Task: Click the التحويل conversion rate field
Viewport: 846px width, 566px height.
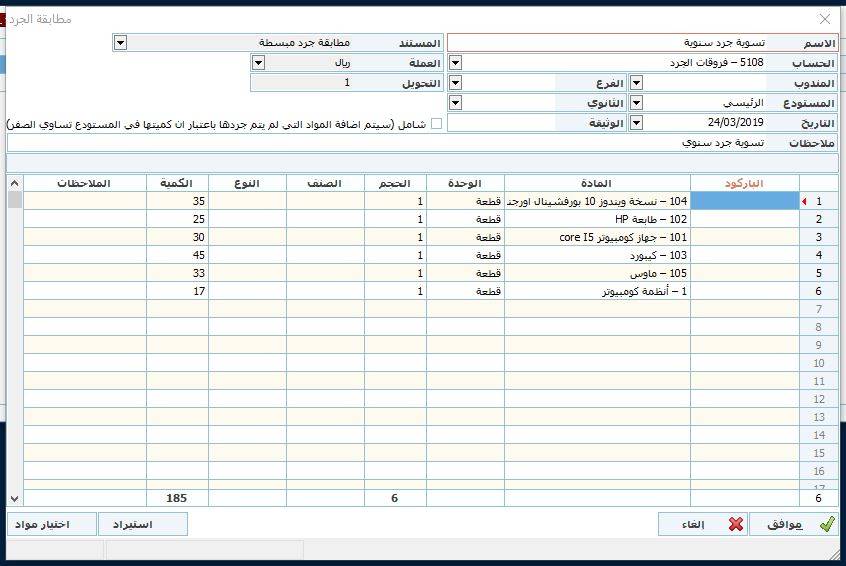Action: (302, 83)
